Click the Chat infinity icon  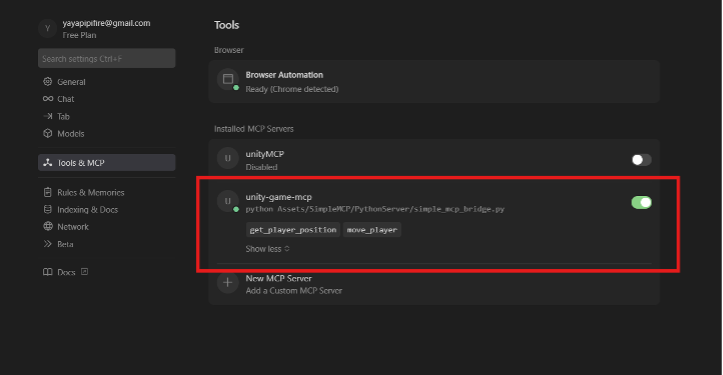[x=47, y=99]
